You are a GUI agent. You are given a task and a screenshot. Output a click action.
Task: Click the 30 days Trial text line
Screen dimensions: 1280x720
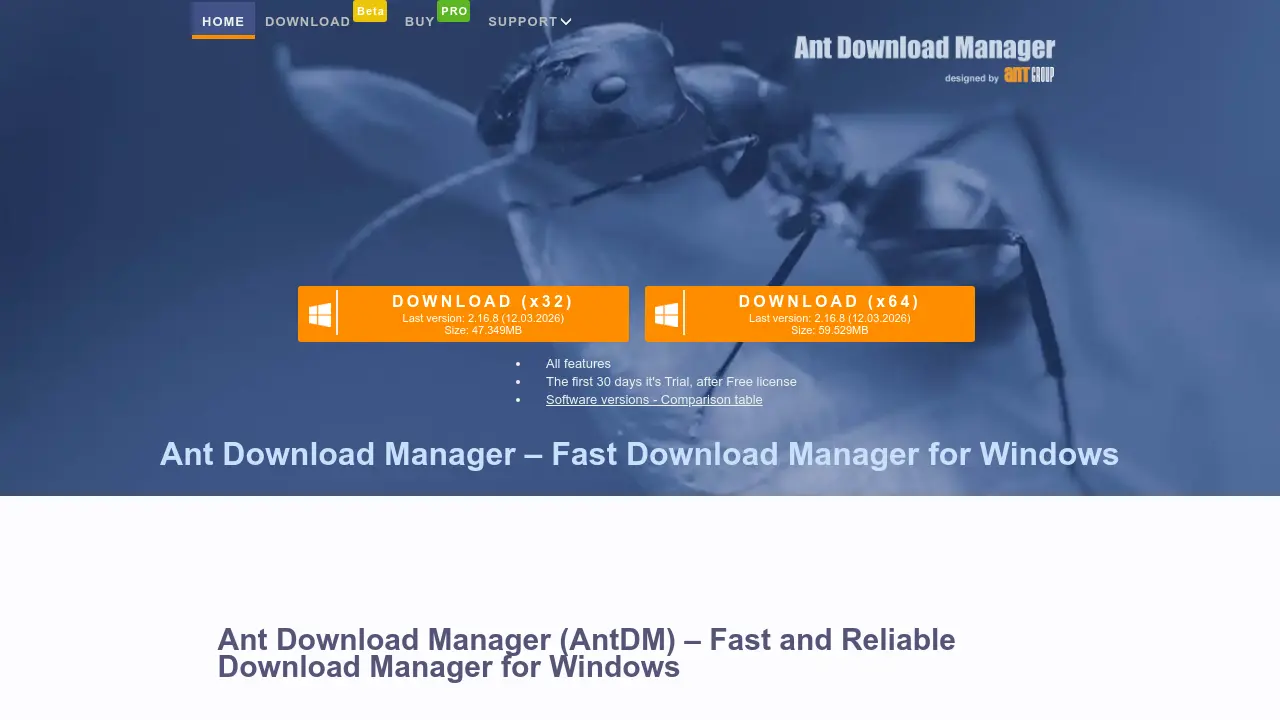pyautogui.click(x=671, y=382)
